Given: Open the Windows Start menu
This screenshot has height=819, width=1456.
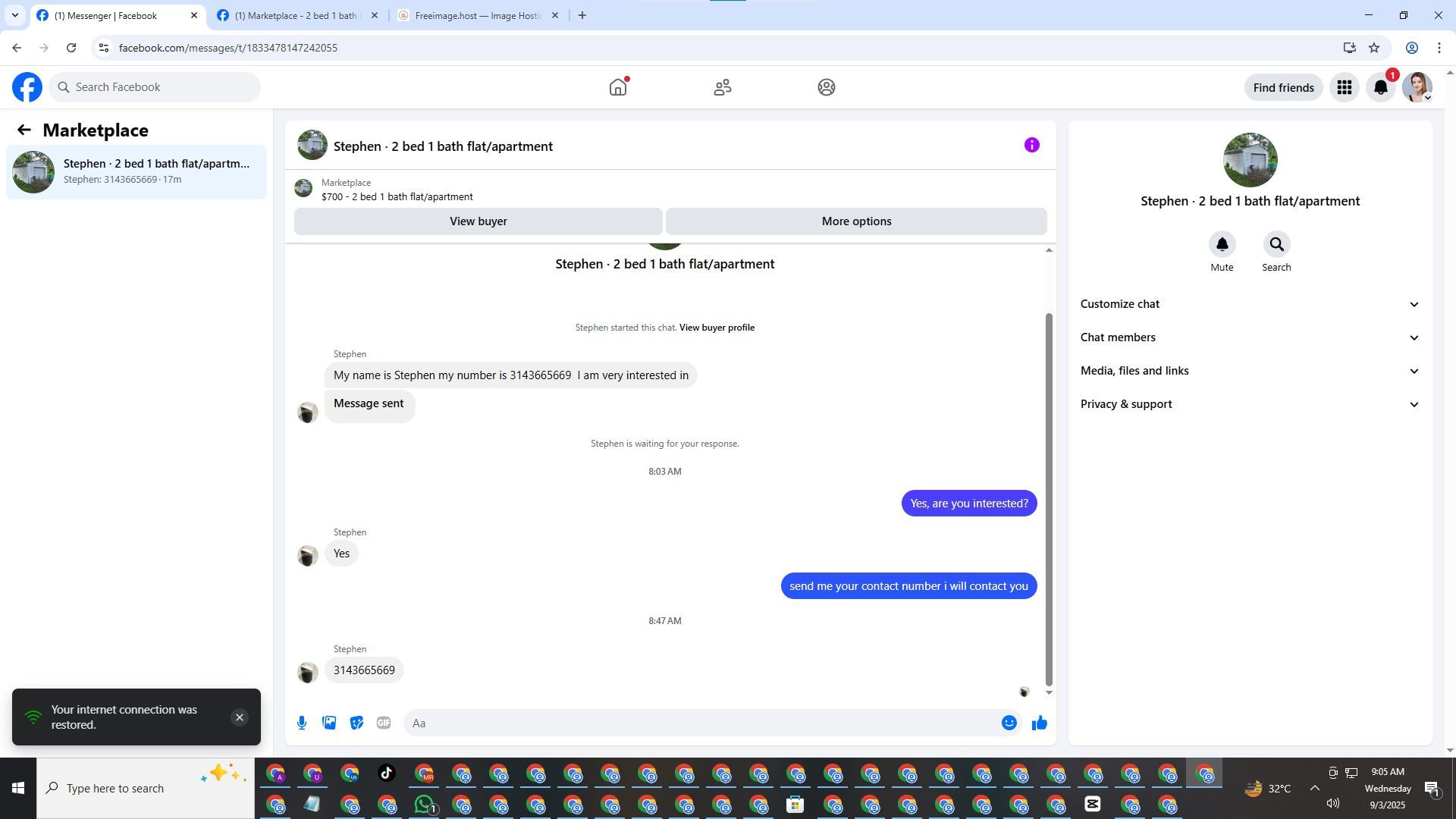Looking at the screenshot, I should pos(18,789).
